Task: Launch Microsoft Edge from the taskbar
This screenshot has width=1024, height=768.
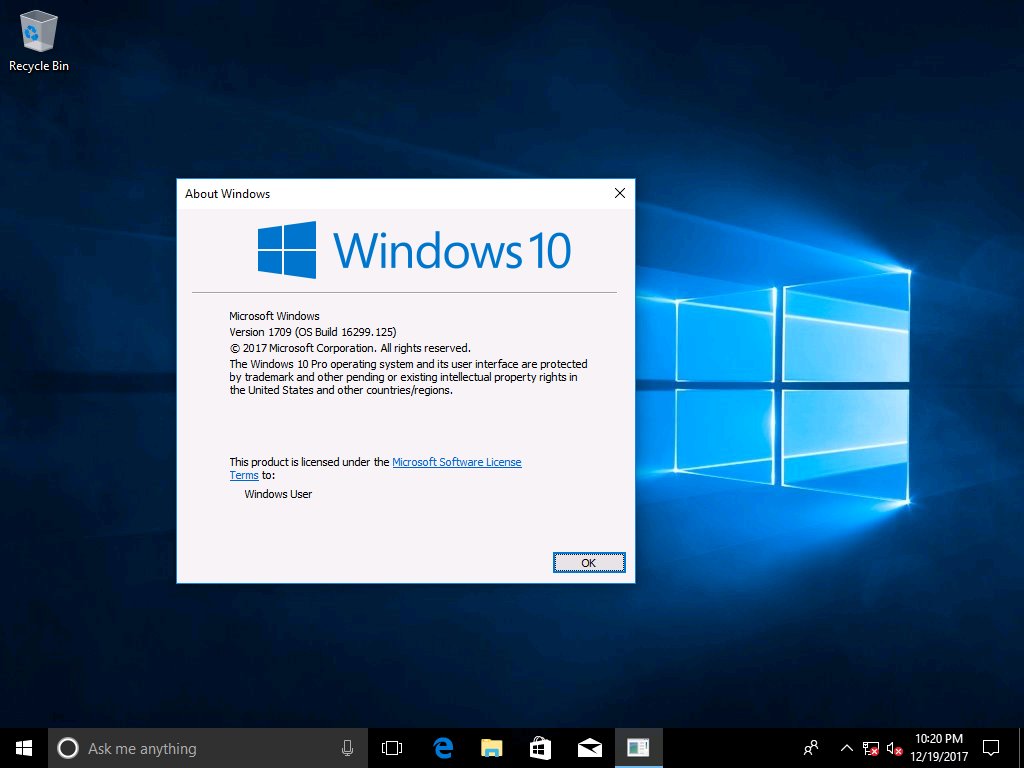Action: pyautogui.click(x=443, y=748)
